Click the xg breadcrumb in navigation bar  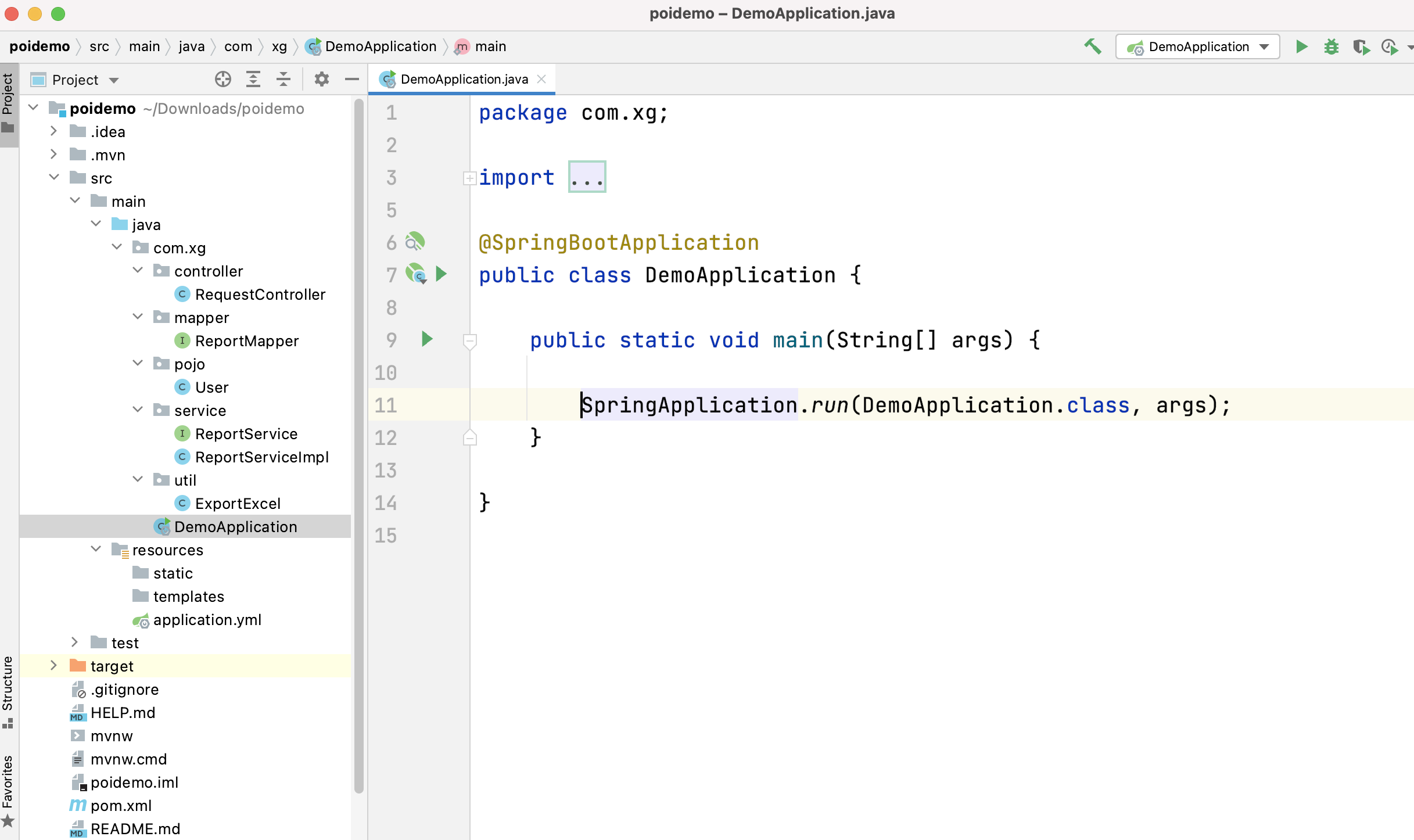279,46
